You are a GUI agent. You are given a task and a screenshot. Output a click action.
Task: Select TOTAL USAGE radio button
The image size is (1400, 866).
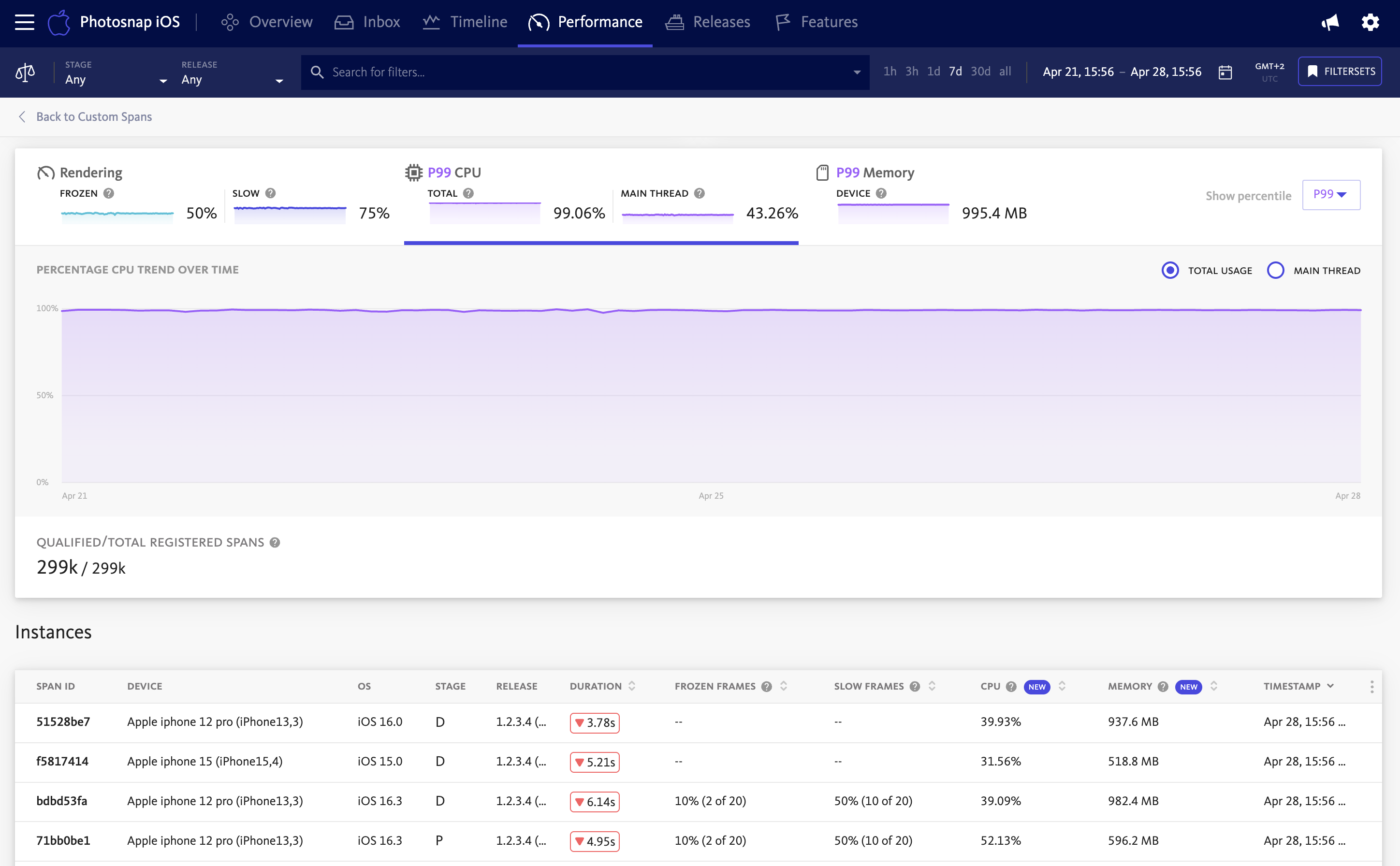tap(1170, 270)
